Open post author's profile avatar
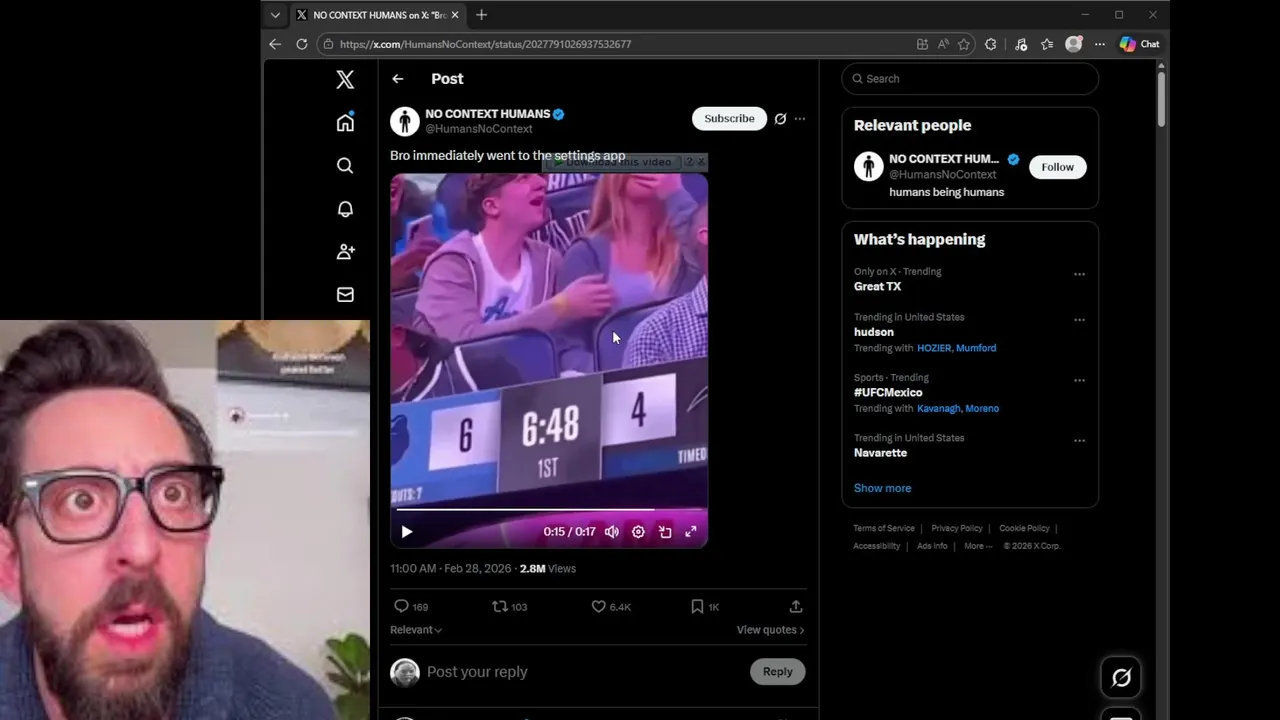The image size is (1280, 720). click(x=404, y=121)
